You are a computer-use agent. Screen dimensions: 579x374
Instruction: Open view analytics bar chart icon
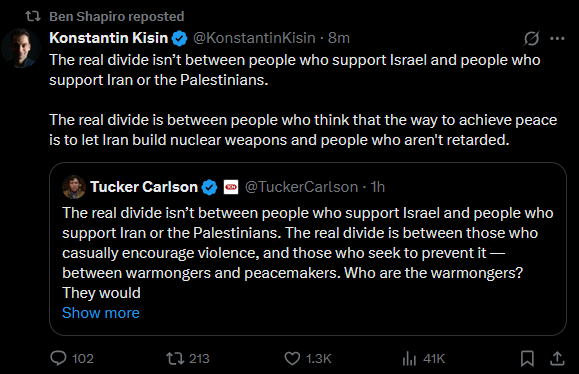[x=409, y=358]
